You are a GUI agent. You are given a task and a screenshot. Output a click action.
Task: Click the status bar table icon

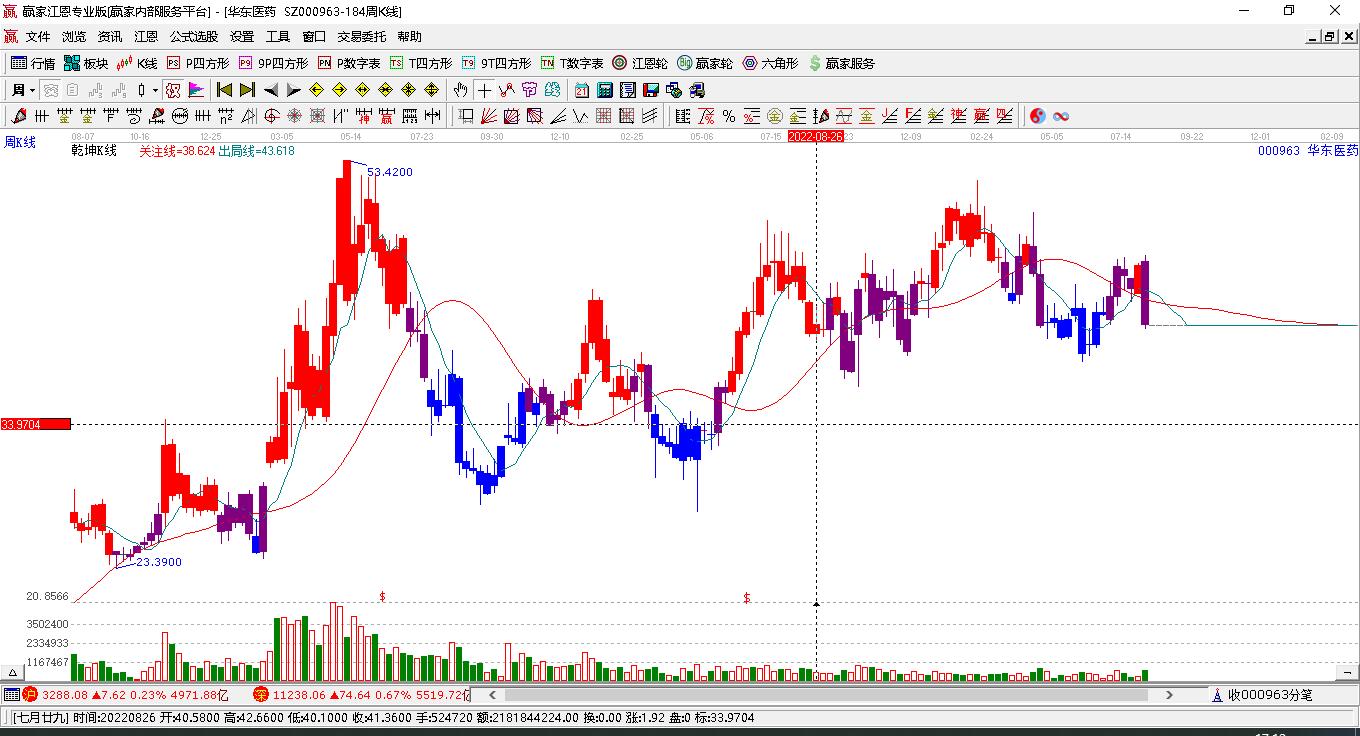tap(11, 694)
